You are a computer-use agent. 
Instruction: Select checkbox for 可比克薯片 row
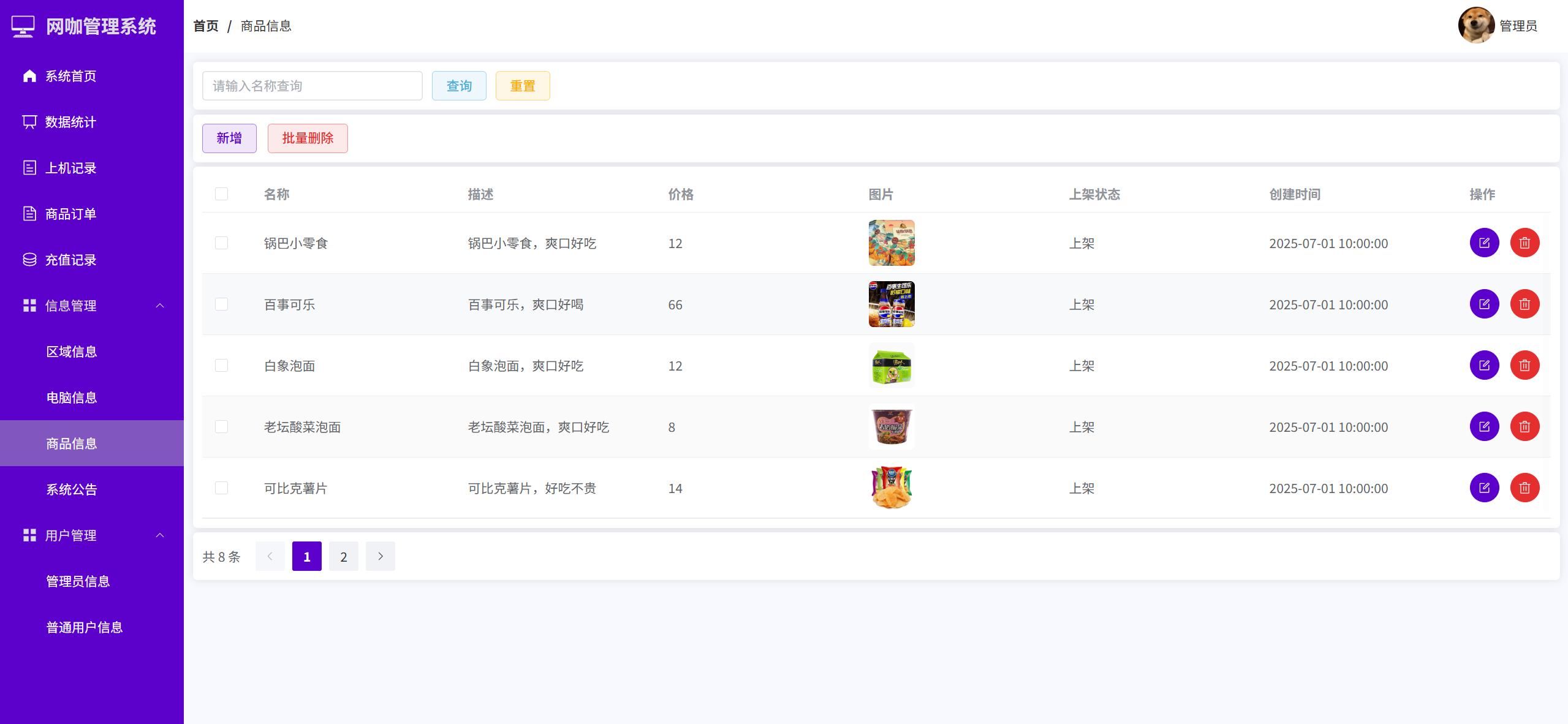[221, 488]
